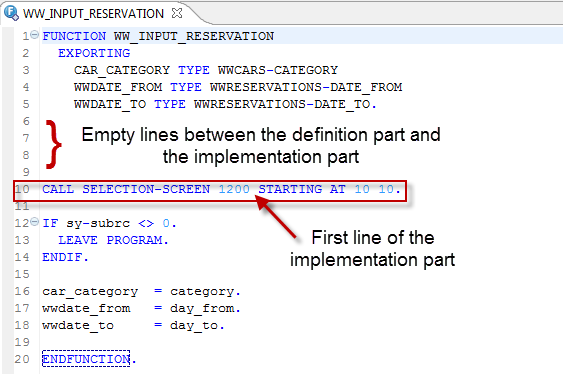
Task: Collapse the FUNCTION block at line 1
Action: tap(34, 35)
